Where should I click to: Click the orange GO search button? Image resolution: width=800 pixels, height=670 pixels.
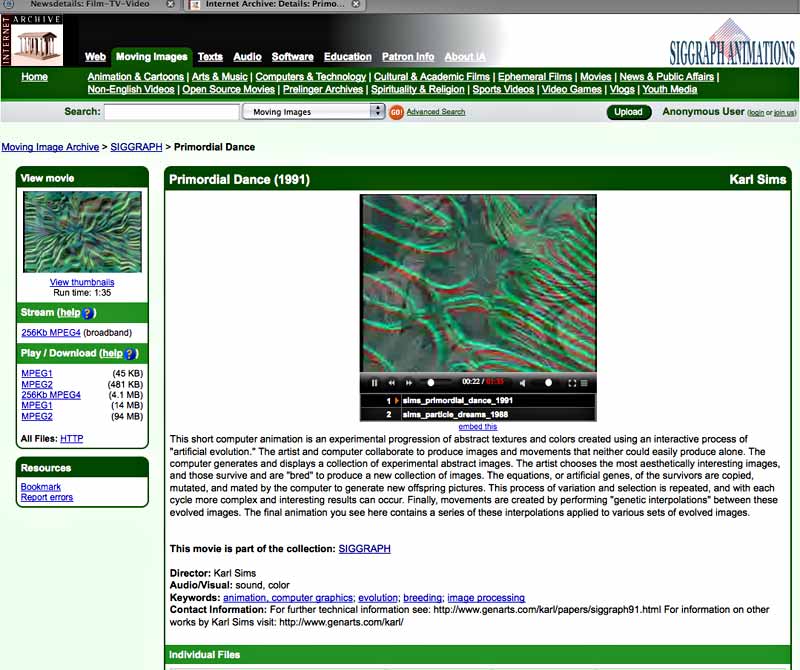pyautogui.click(x=396, y=112)
